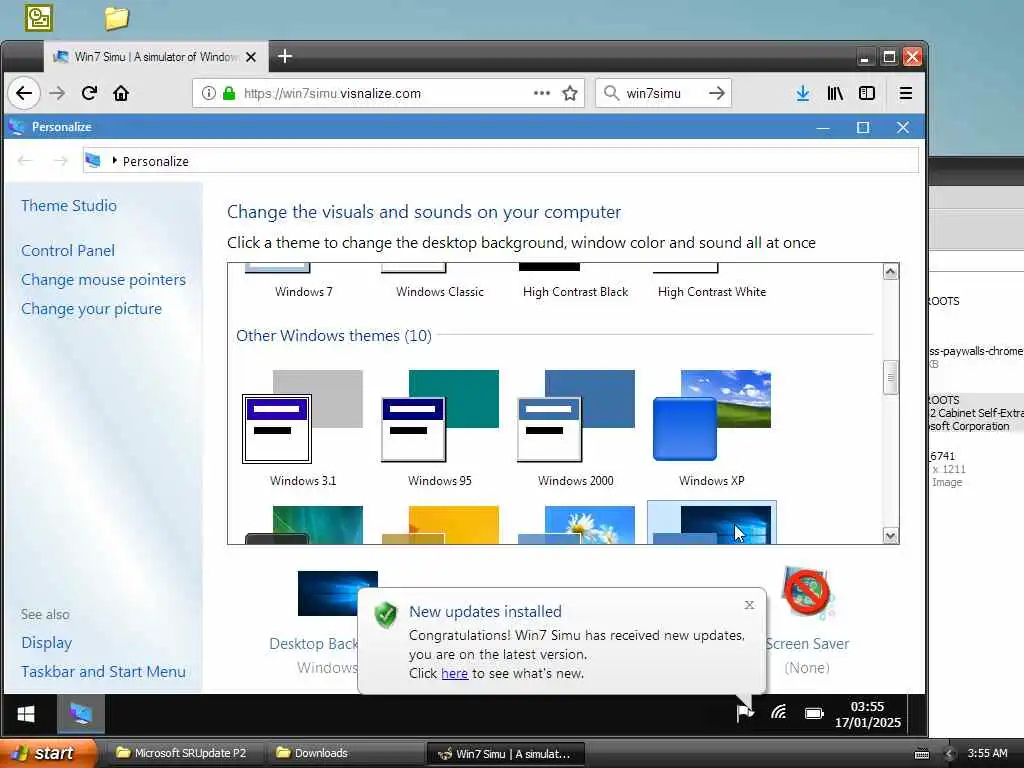Open the Screen Saver icon
The image size is (1024, 768).
point(807,592)
